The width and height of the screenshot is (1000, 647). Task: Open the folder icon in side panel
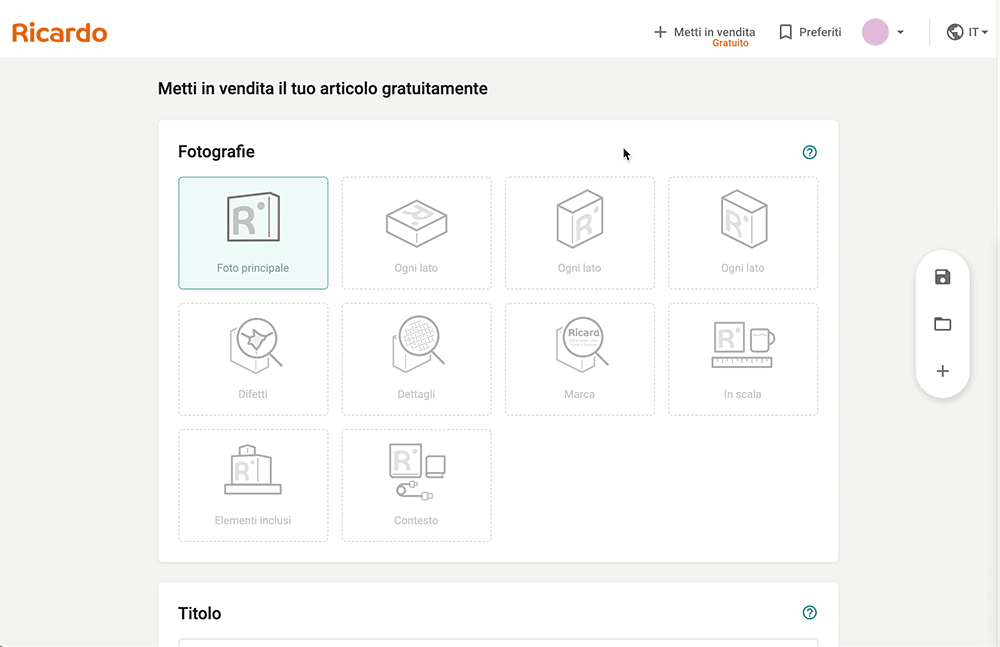click(942, 324)
